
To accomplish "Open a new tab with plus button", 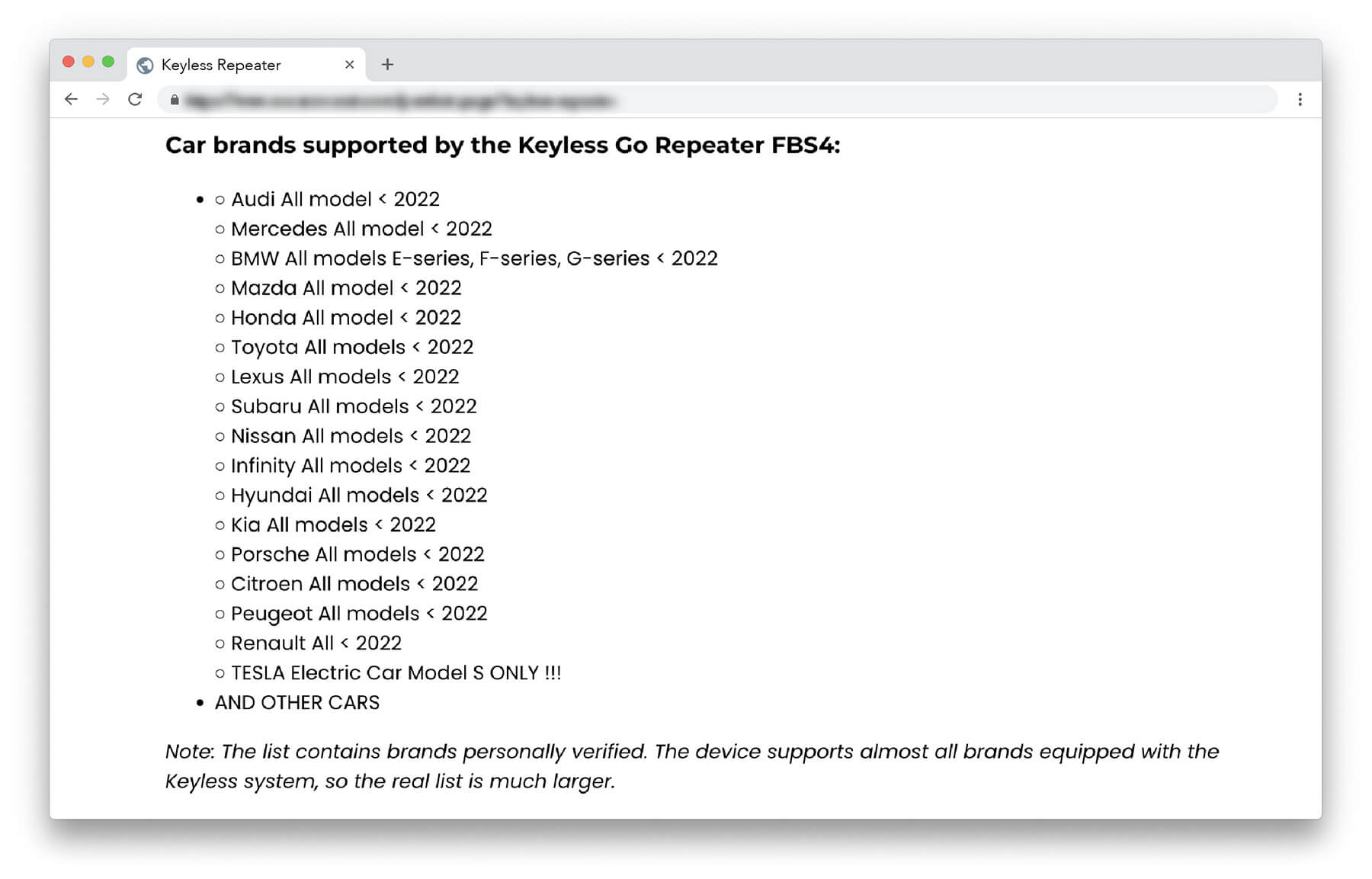I will [x=387, y=65].
